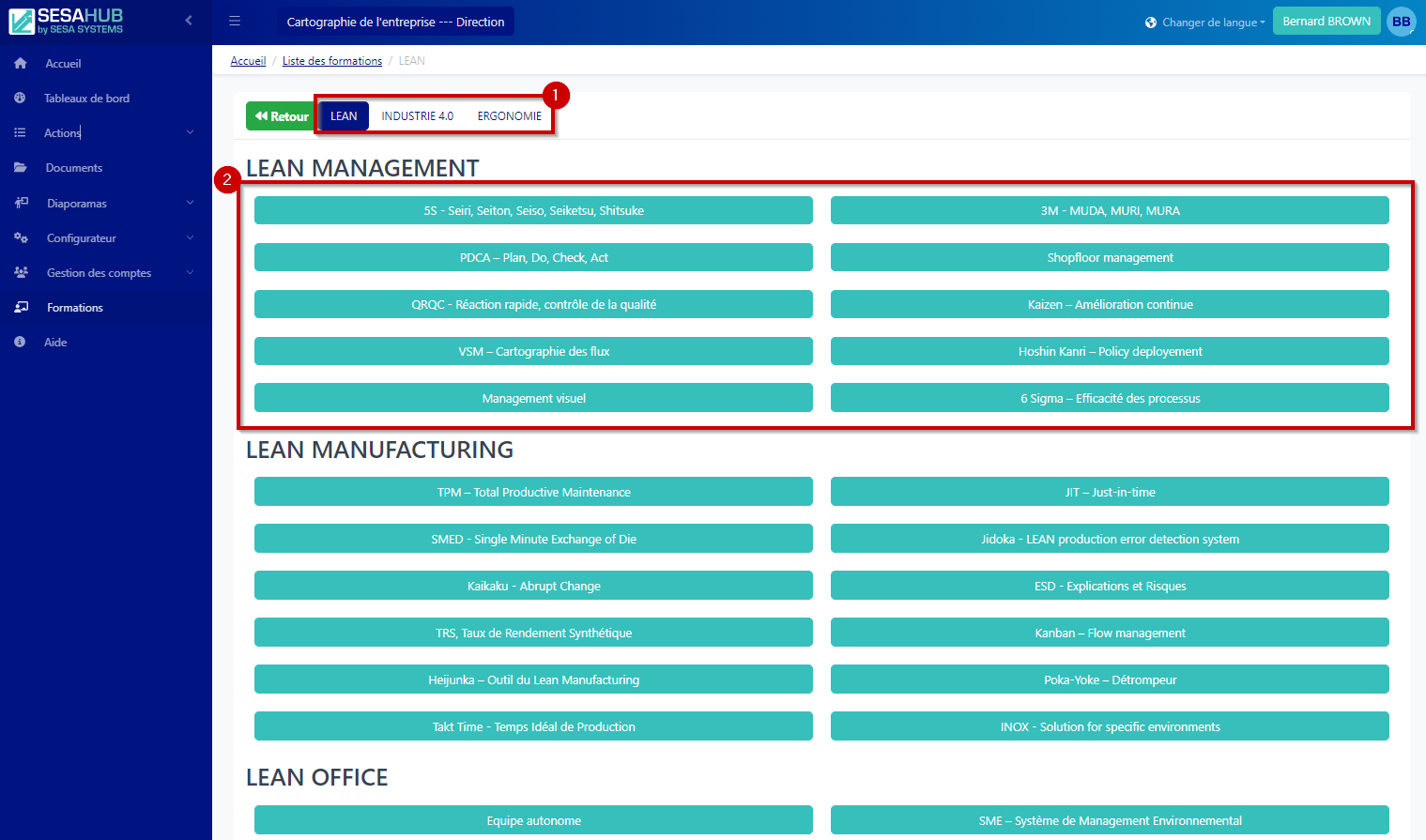Click the Formations training icon in sidebar
Image resolution: width=1426 pixels, height=840 pixels.
pos(21,308)
